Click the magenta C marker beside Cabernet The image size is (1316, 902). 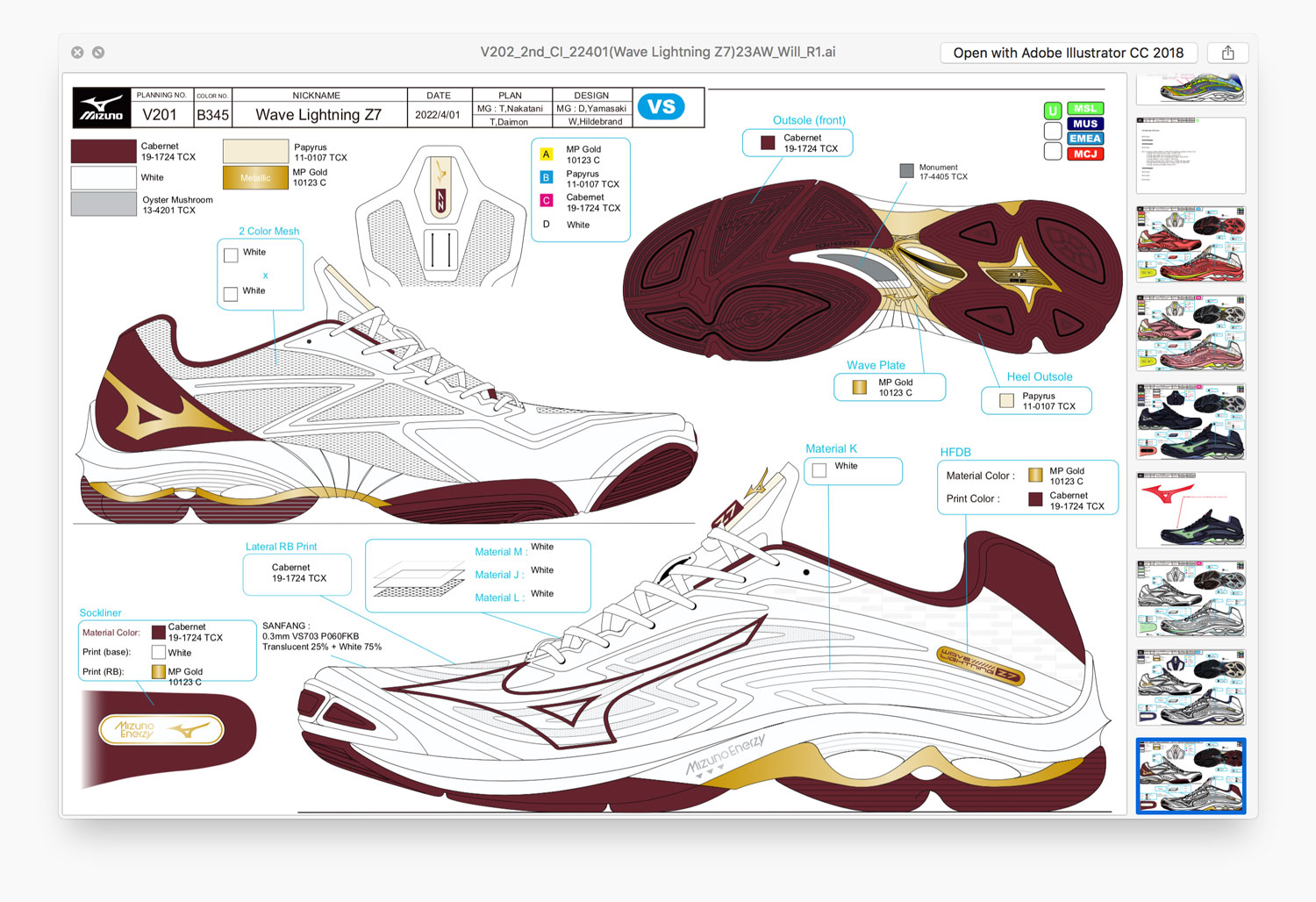[546, 201]
